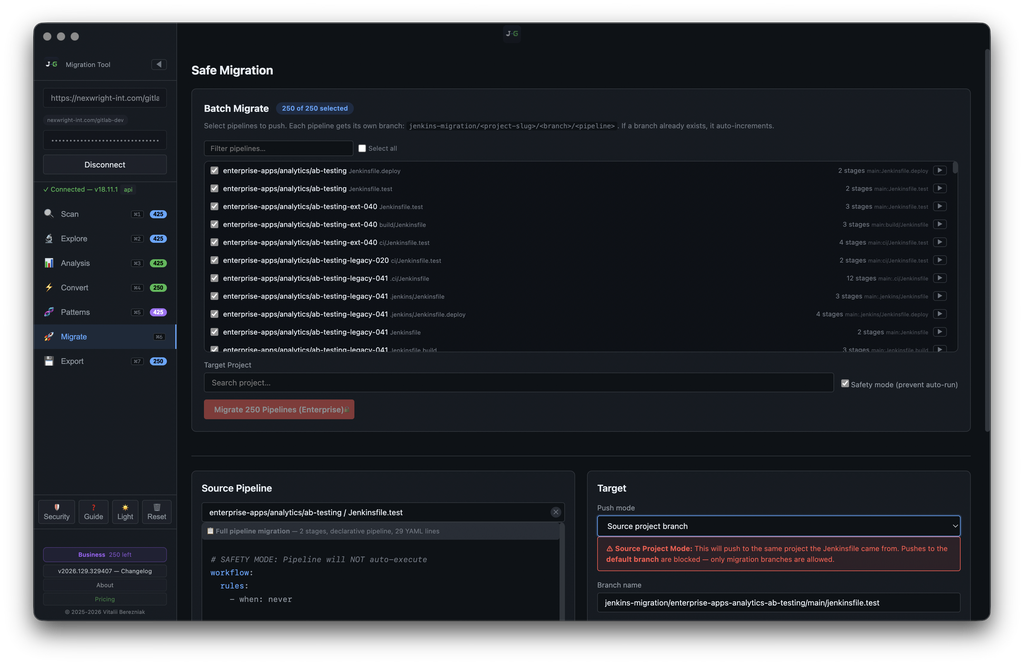Switch to Light theme
This screenshot has height=665, width=1024.
coord(125,511)
